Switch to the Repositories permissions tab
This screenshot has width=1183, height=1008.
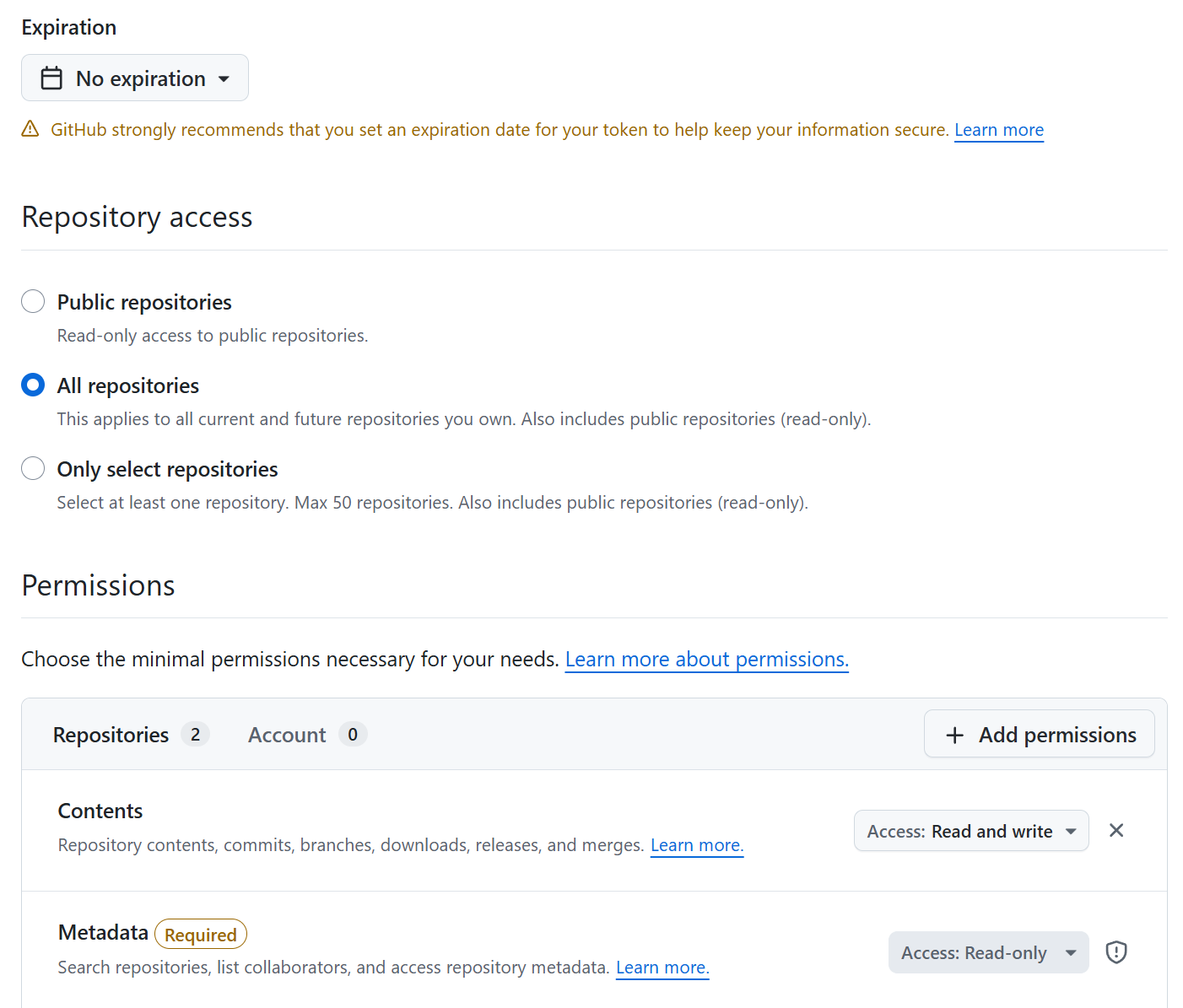click(111, 736)
